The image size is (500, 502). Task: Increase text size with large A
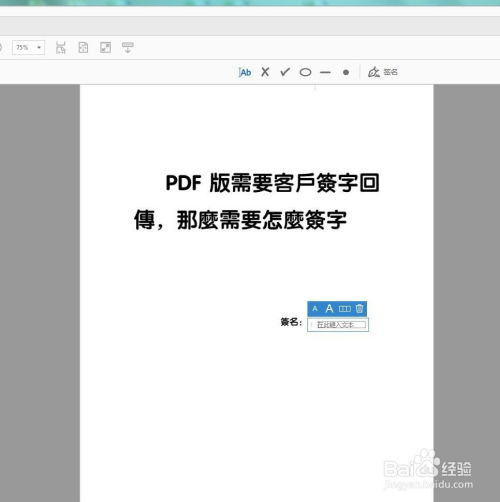click(x=329, y=309)
